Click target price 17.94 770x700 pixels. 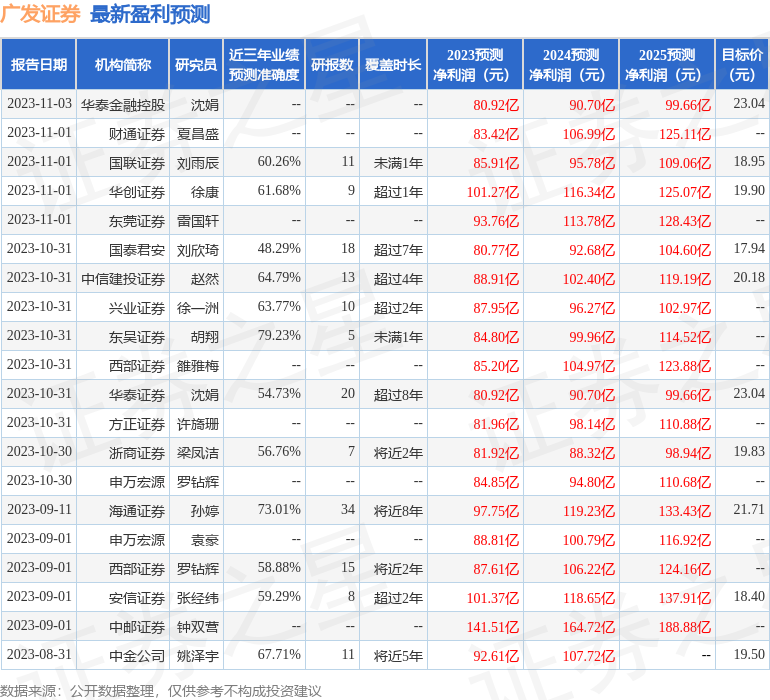tap(749, 248)
